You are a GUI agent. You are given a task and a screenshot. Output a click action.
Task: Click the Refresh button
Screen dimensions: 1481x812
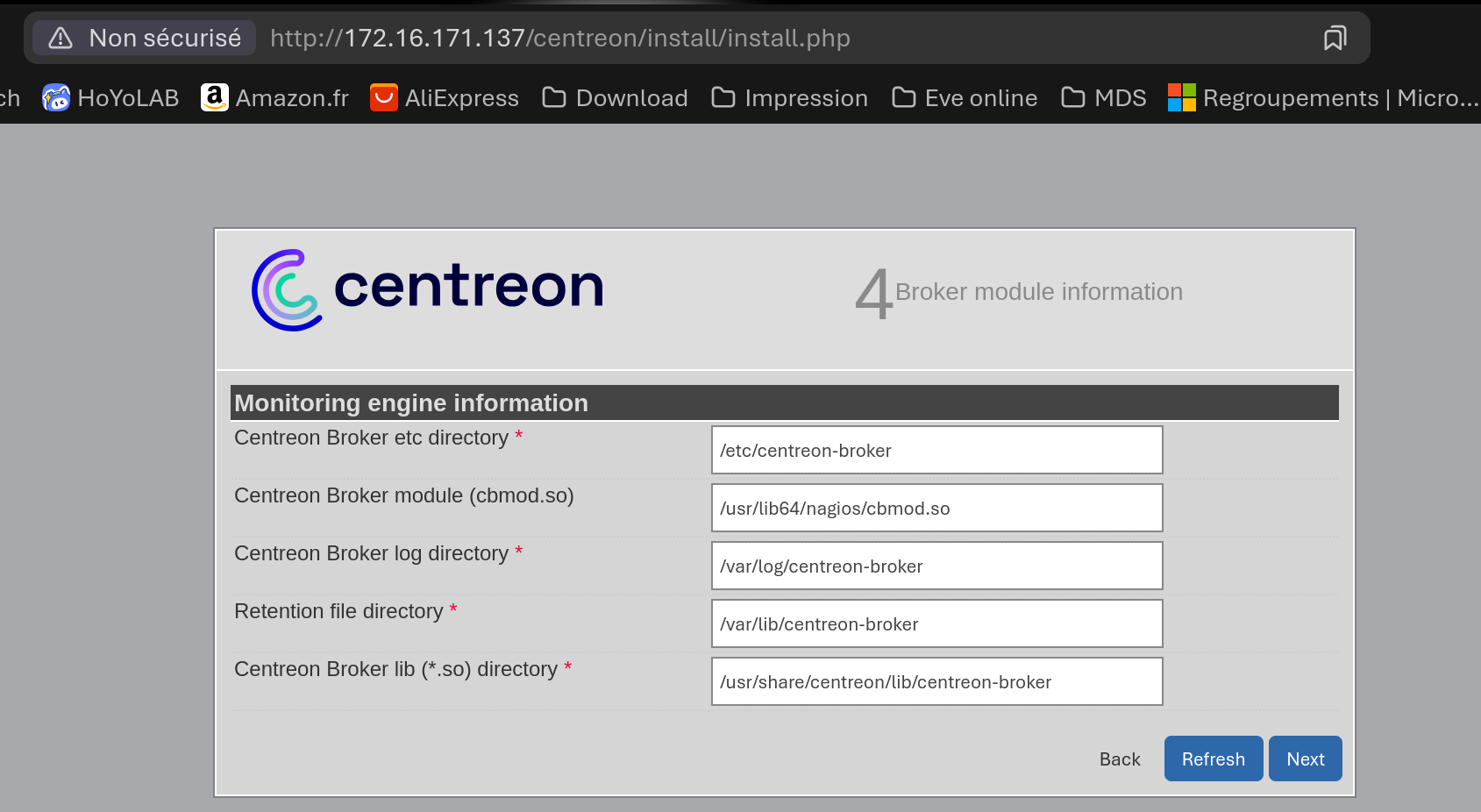click(1214, 759)
